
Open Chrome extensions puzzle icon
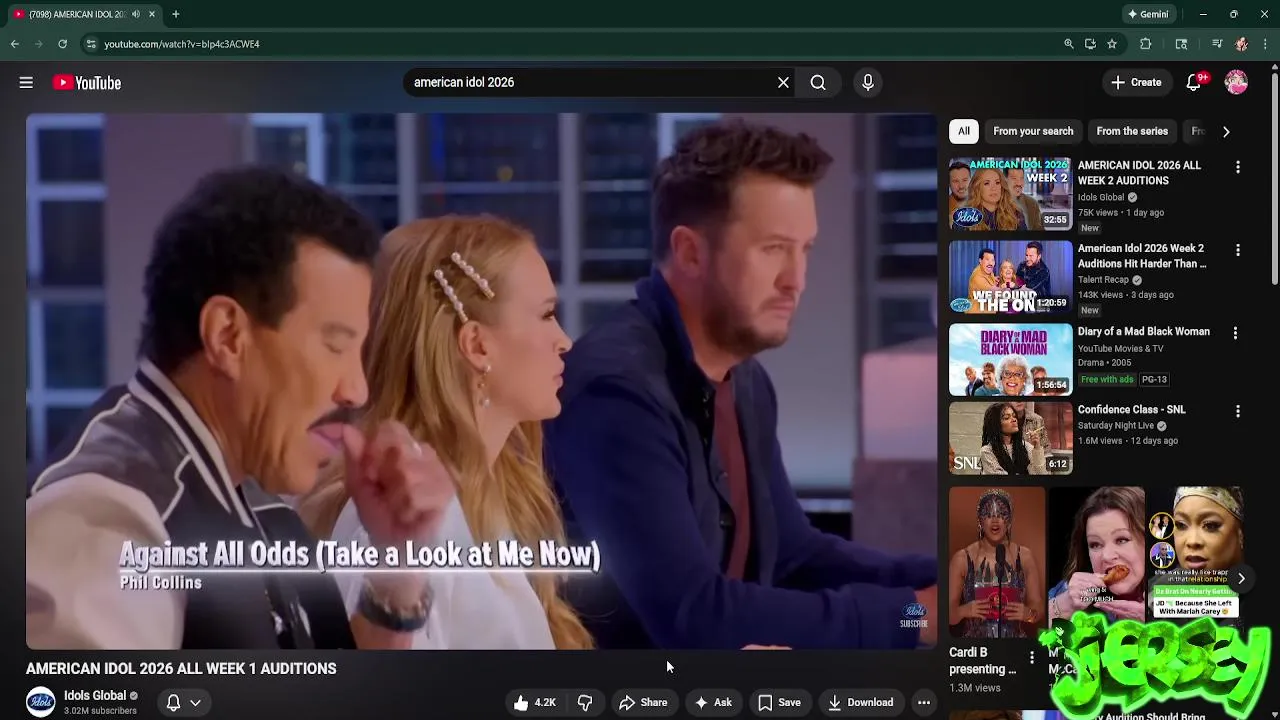[x=1146, y=44]
